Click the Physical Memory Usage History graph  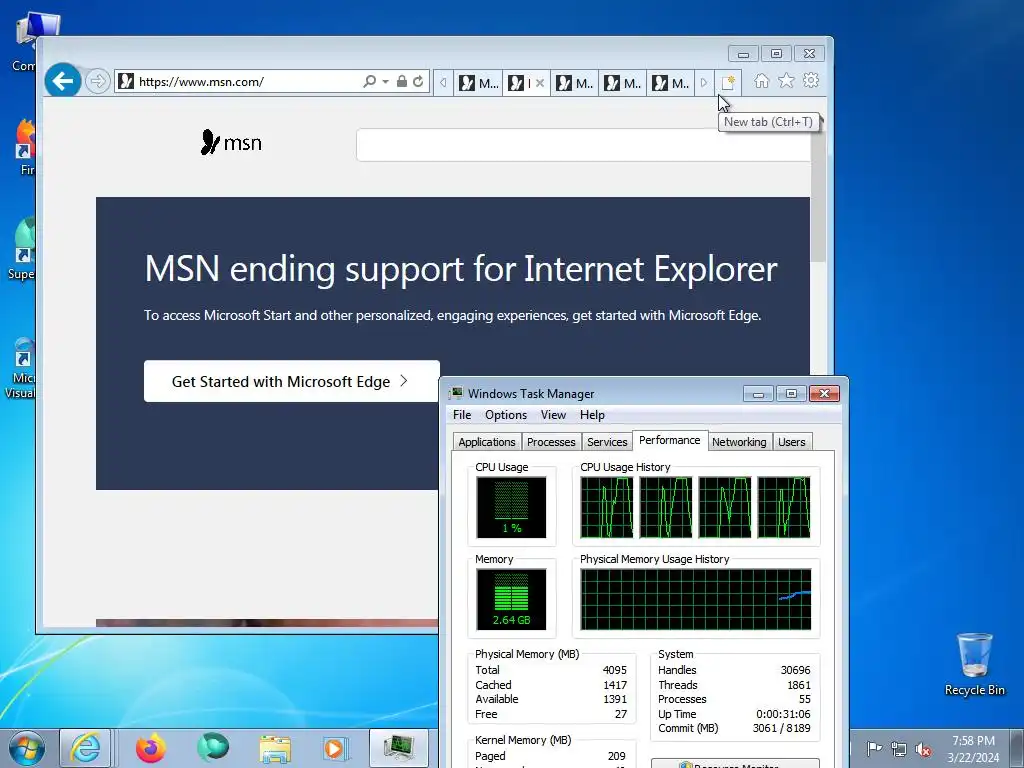(696, 600)
